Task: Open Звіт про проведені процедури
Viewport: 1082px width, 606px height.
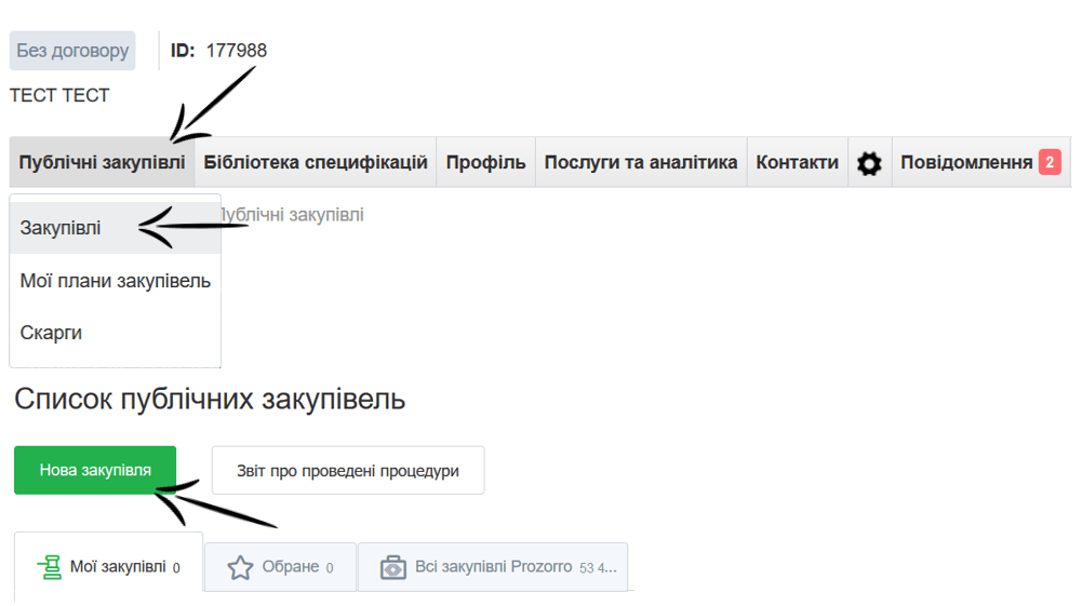Action: [348, 470]
